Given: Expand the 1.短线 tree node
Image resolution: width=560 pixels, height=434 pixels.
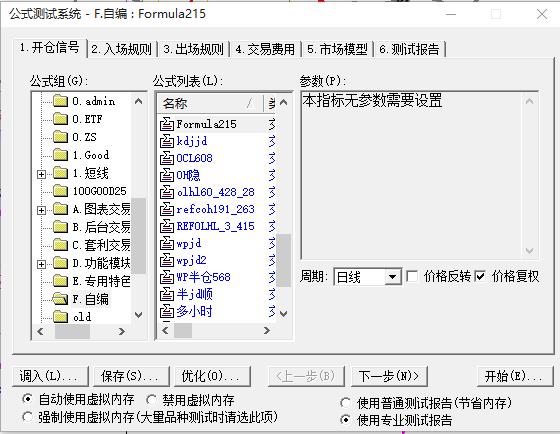Looking at the screenshot, I should (41, 174).
